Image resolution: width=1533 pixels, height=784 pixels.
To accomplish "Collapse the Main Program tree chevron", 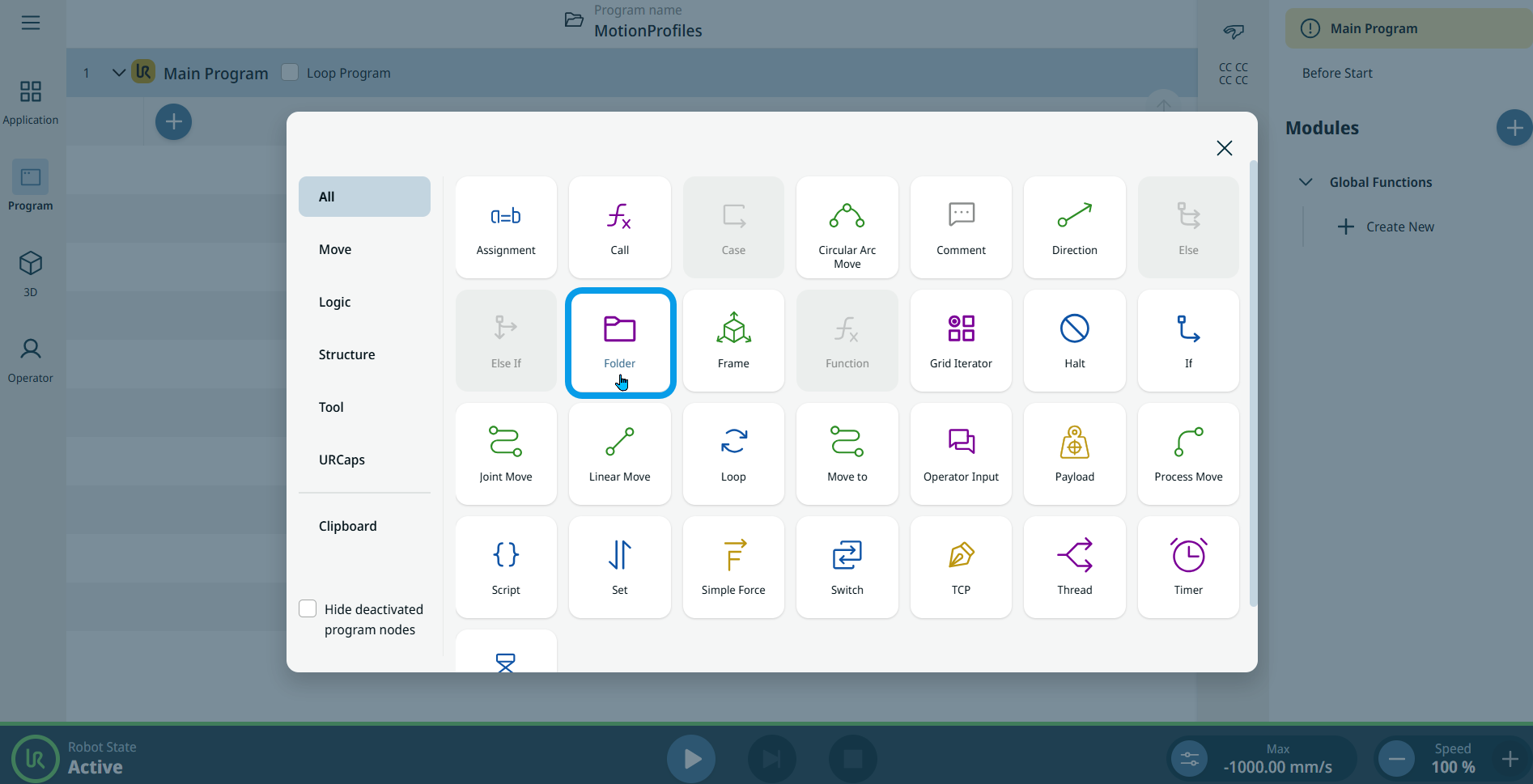I will pyautogui.click(x=118, y=73).
